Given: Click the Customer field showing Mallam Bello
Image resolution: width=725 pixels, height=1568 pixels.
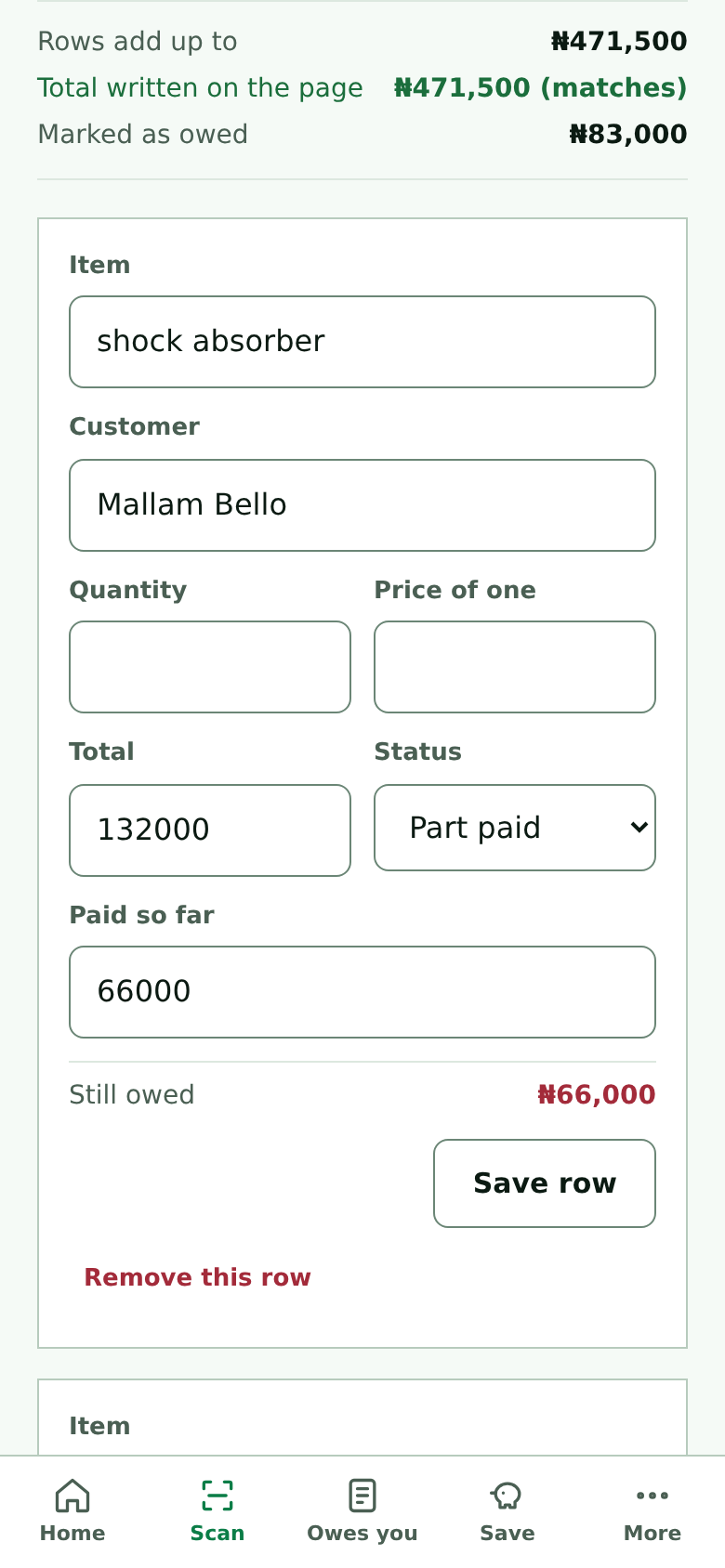Looking at the screenshot, I should click(x=362, y=505).
